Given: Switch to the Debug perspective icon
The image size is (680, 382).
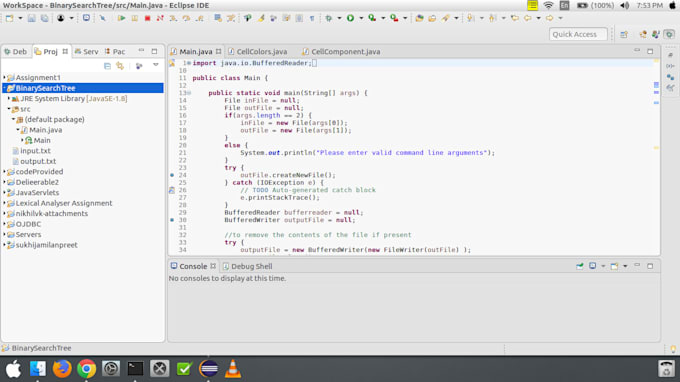Looking at the screenshot, I should 669,34.
